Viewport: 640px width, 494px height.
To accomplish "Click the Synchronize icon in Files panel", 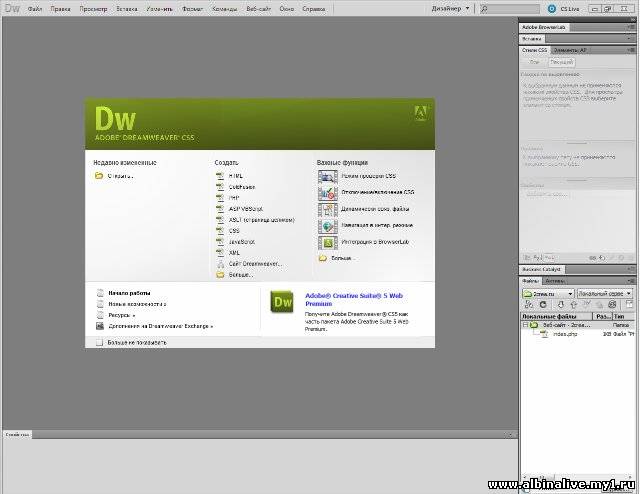I will [612, 305].
